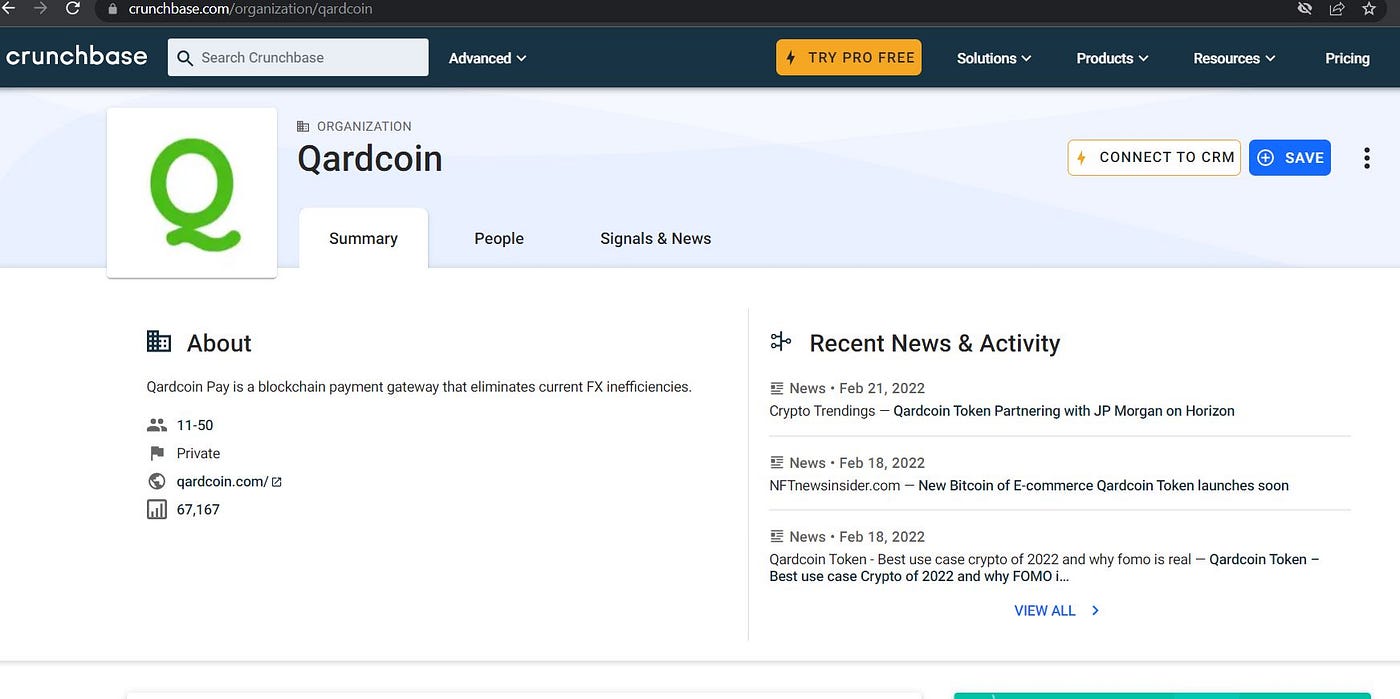This screenshot has width=1400, height=699.
Task: Click the About heading
Action: coord(219,343)
